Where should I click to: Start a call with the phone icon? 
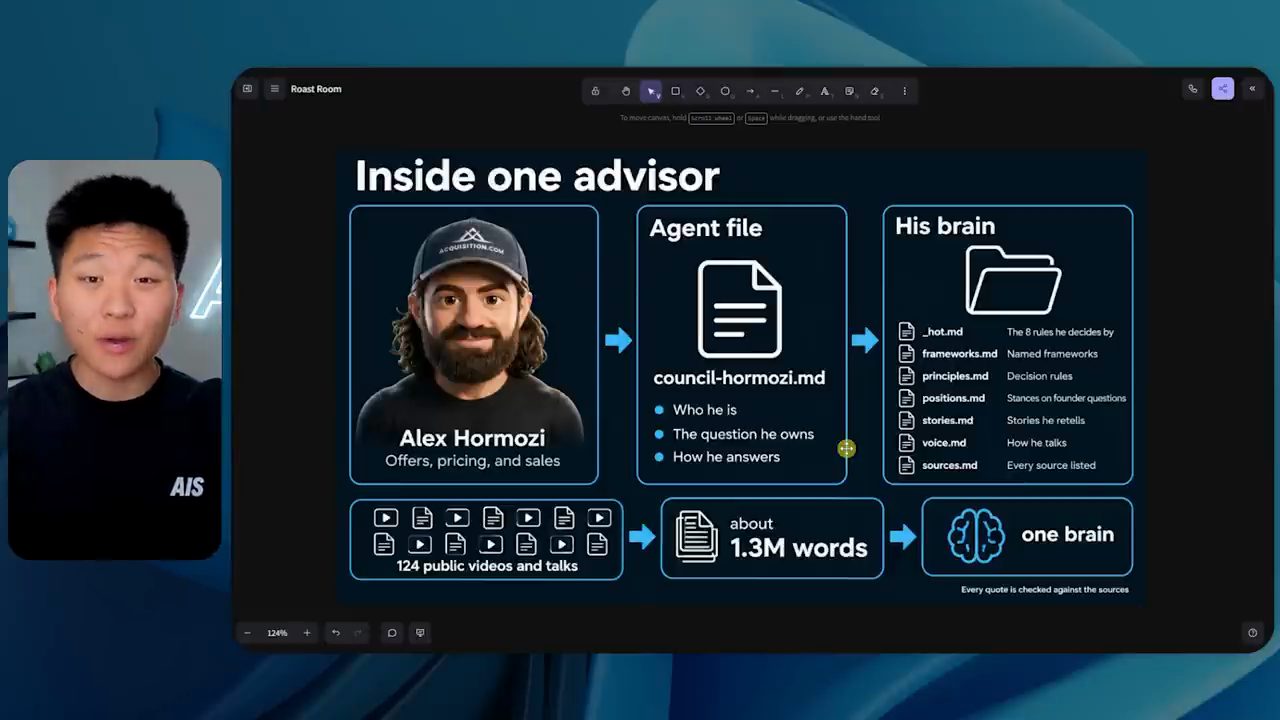(1193, 89)
